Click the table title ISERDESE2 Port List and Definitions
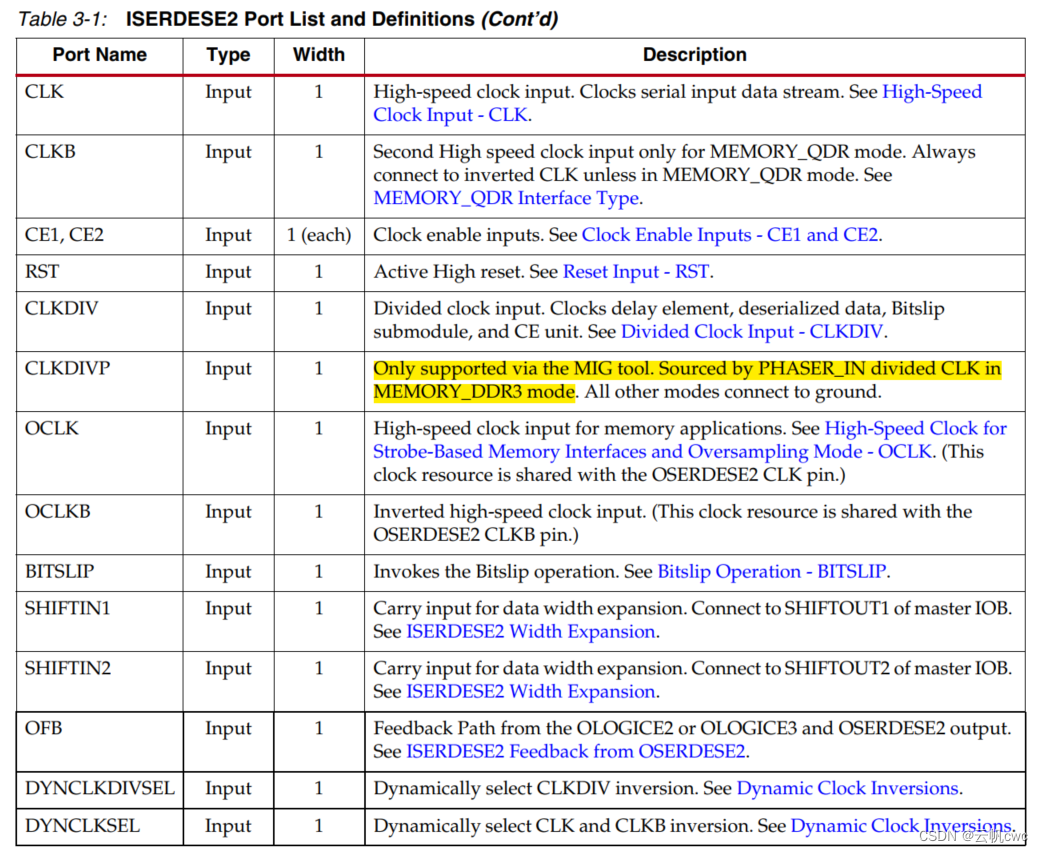 point(299,19)
